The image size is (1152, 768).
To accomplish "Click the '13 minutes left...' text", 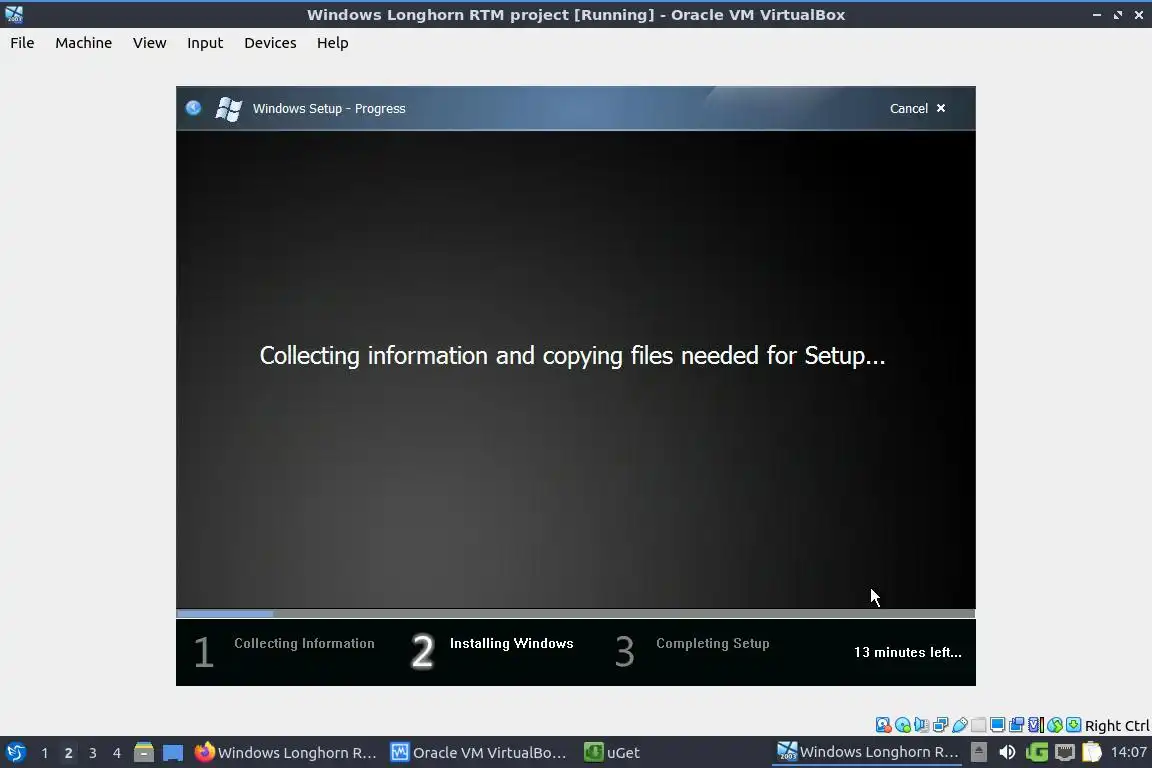I will (907, 652).
